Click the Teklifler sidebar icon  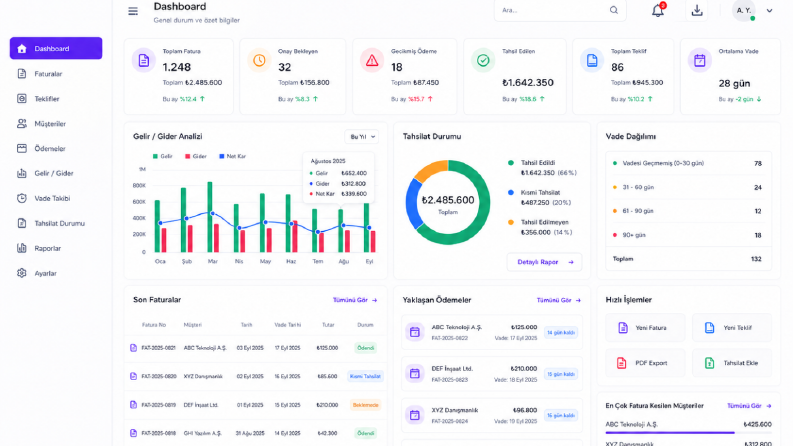(x=22, y=99)
